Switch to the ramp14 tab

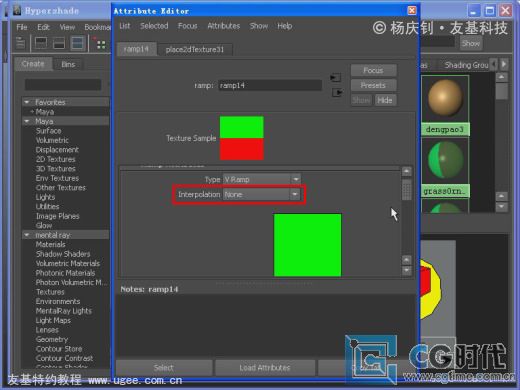(136, 49)
